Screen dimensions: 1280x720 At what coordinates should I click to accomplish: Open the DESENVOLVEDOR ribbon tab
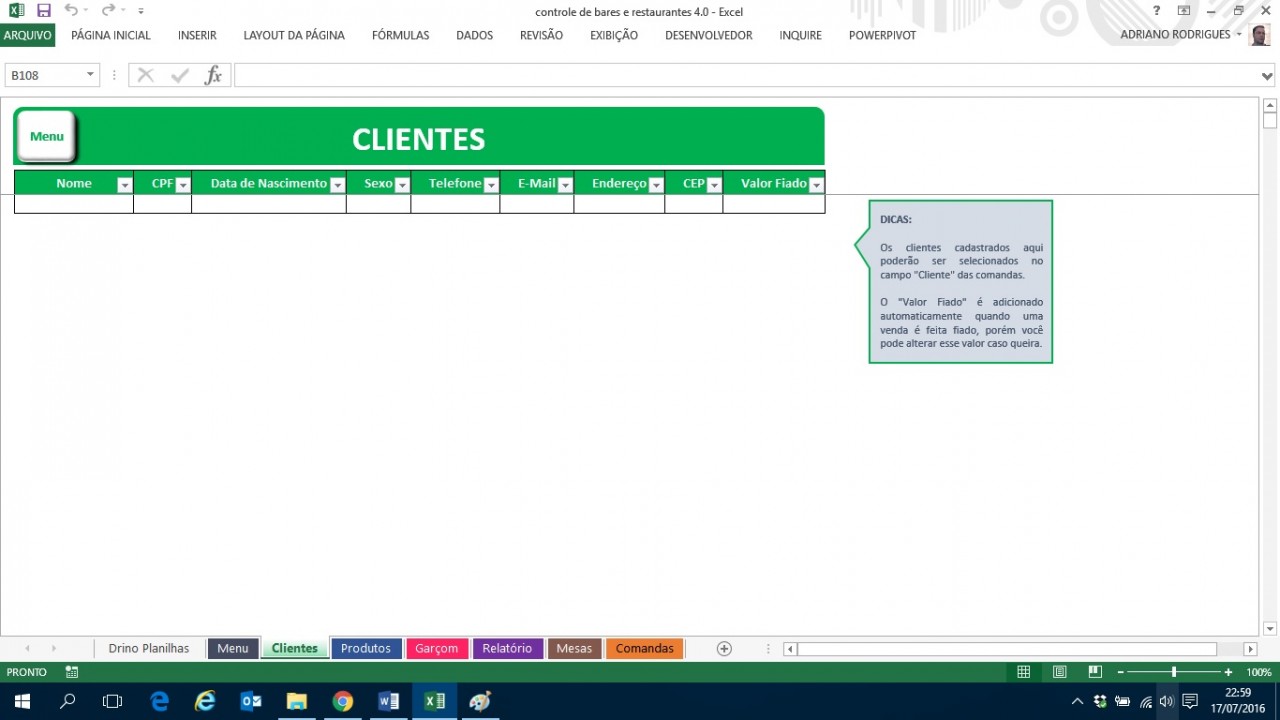(708, 35)
